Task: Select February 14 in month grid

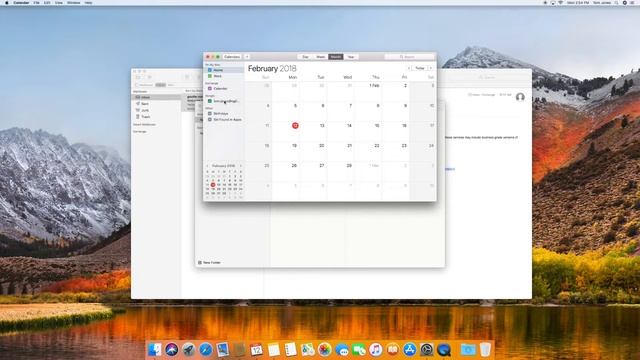Action: [349, 126]
